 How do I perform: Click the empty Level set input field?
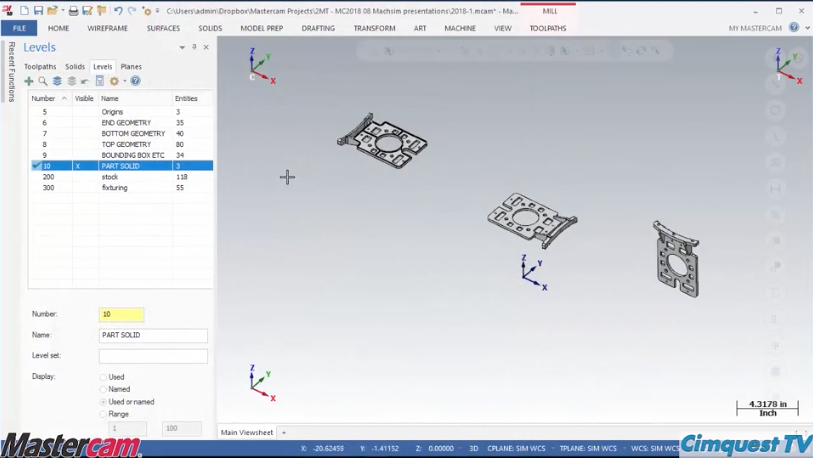point(153,356)
